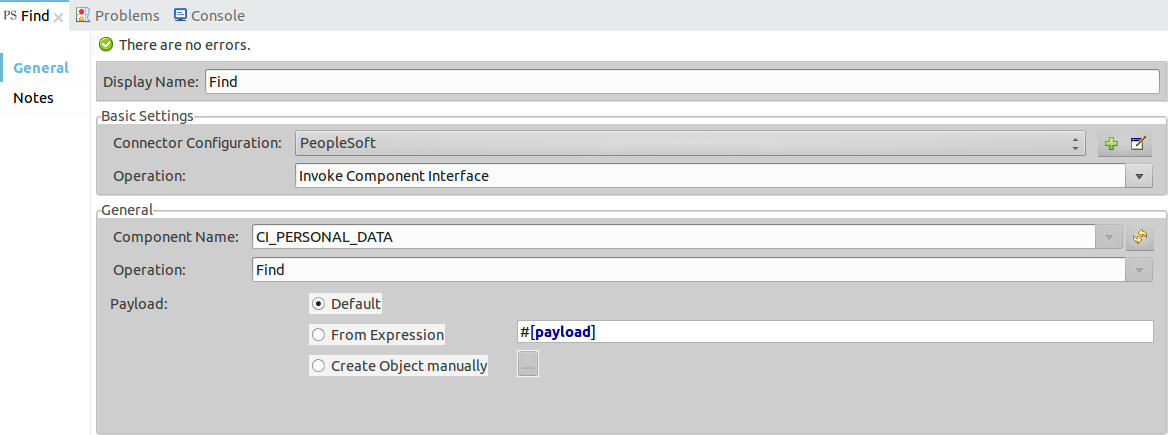Switch to the Console tab
This screenshot has height=435, width=1168.
218,15
